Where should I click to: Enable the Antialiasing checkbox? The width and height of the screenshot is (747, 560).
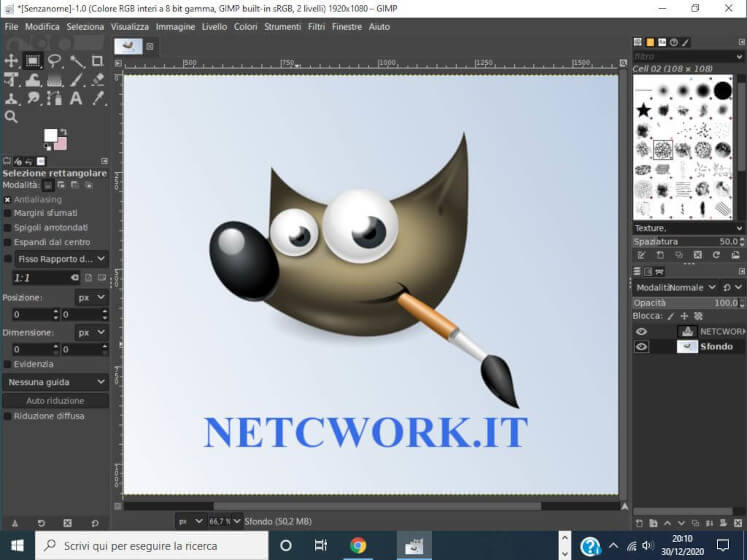coord(7,200)
